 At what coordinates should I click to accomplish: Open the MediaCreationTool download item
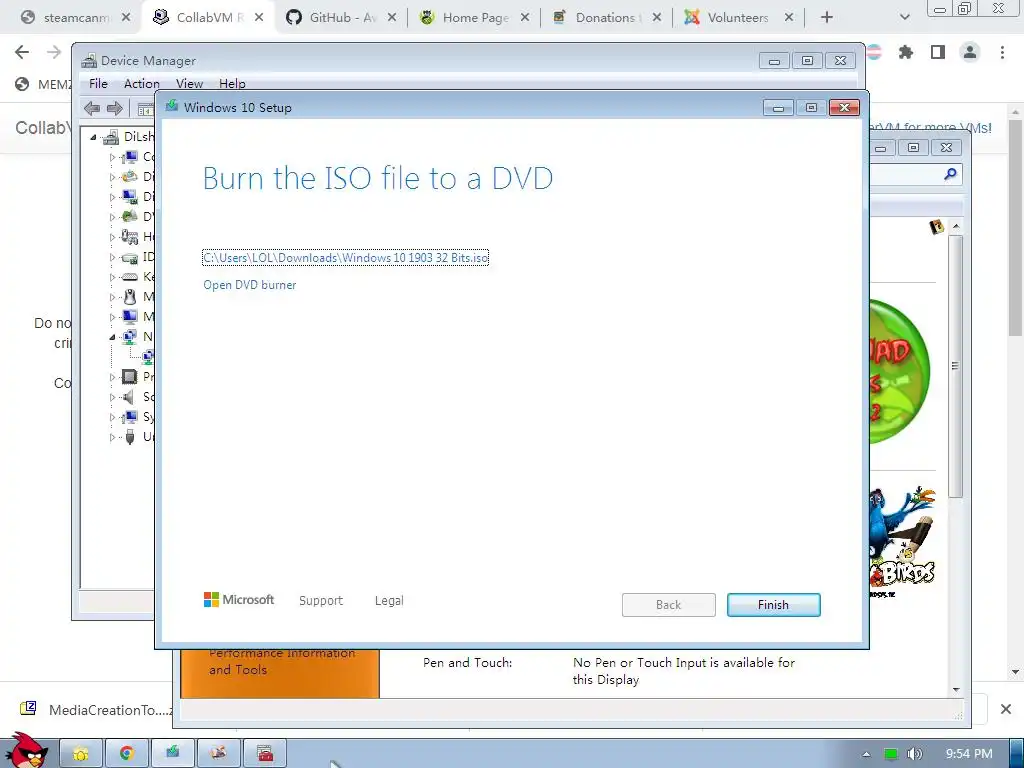[97, 710]
